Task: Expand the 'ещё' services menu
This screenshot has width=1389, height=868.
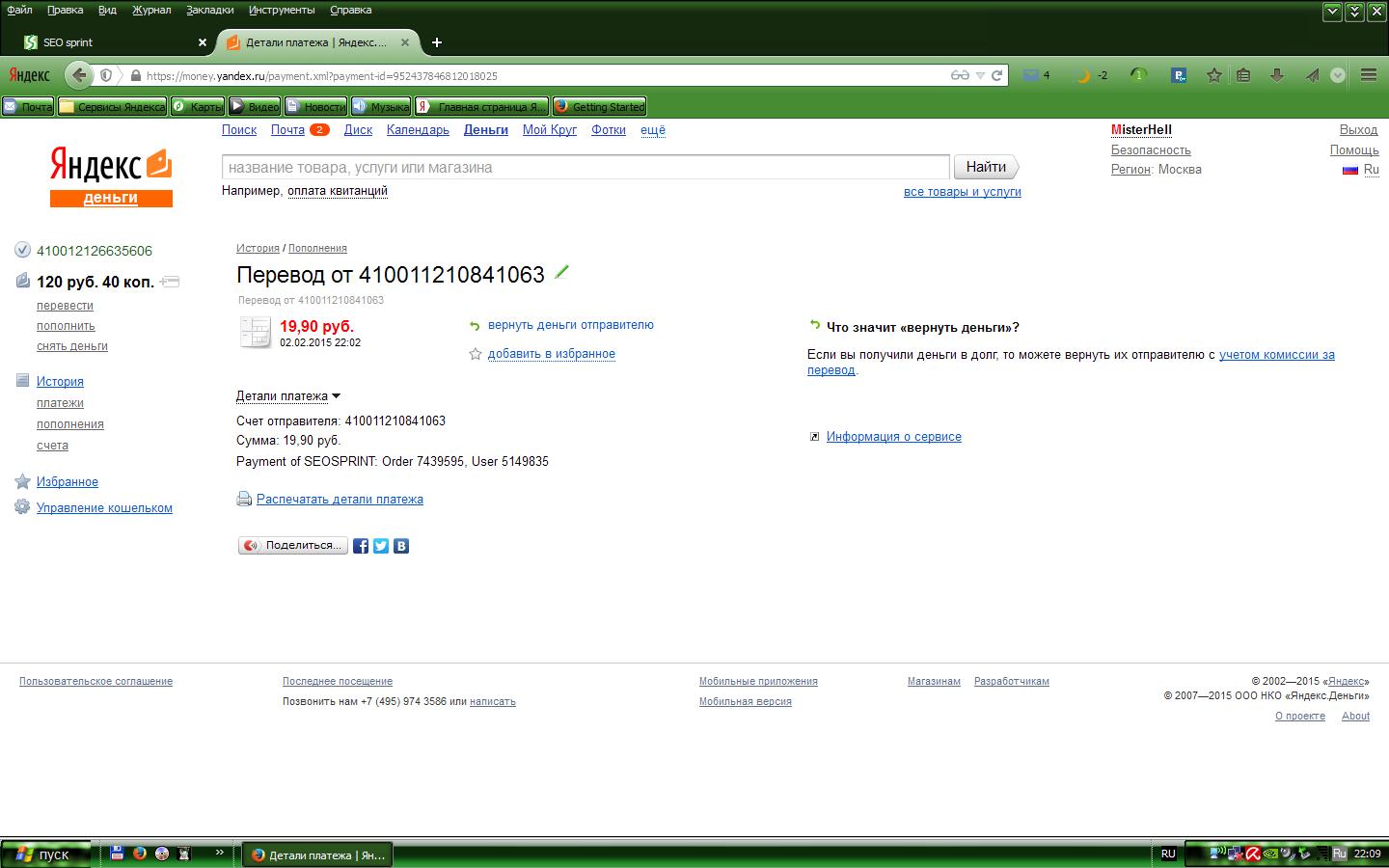Action: pos(653,130)
